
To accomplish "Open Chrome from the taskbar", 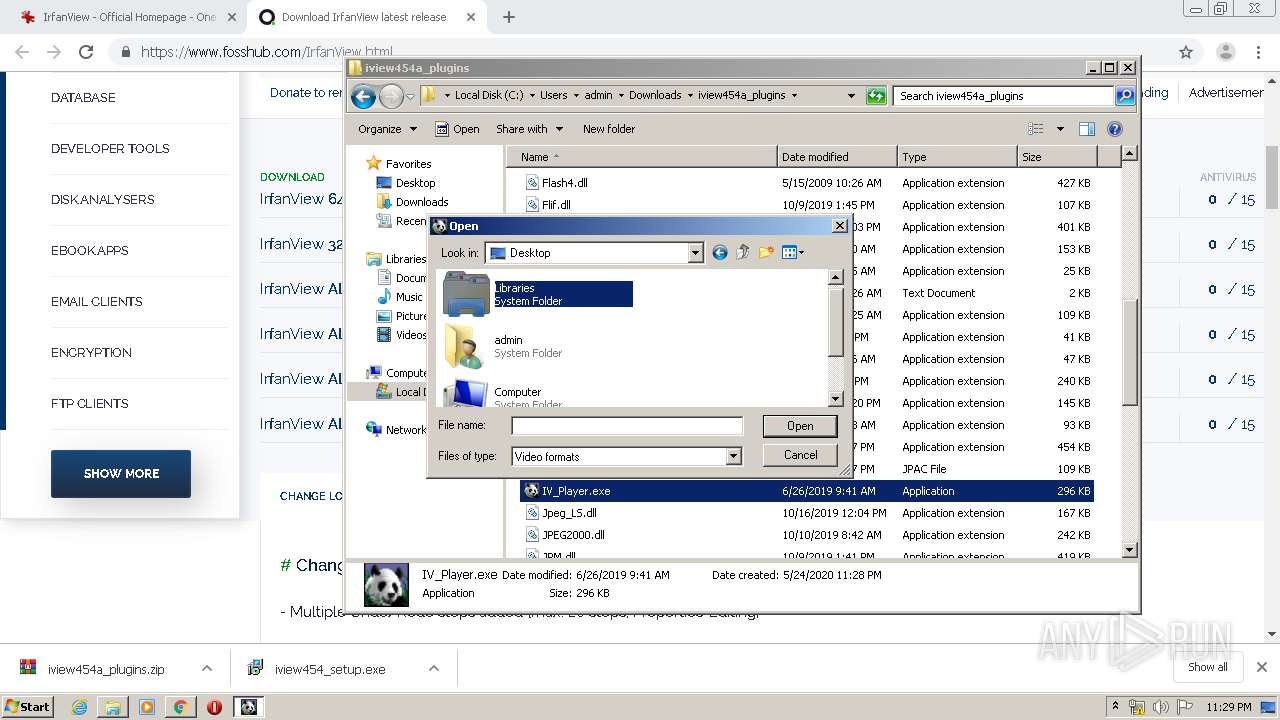I will point(180,707).
